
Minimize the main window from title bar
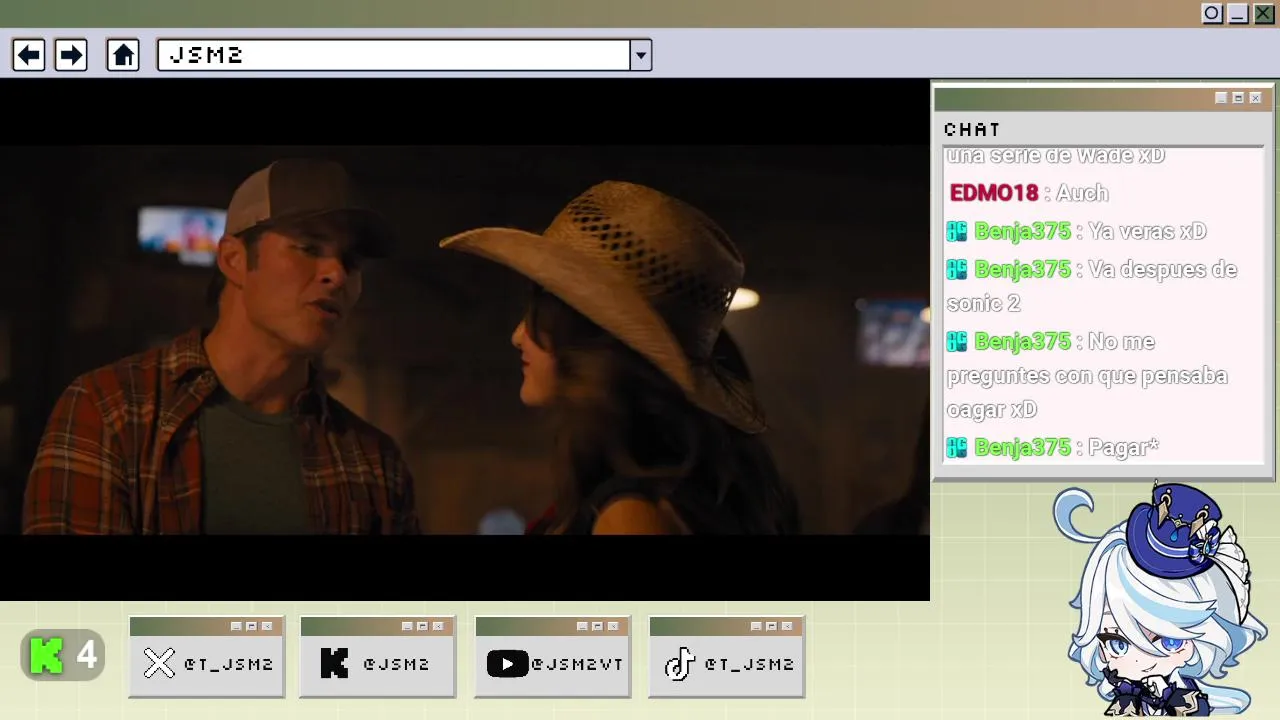tap(1238, 14)
